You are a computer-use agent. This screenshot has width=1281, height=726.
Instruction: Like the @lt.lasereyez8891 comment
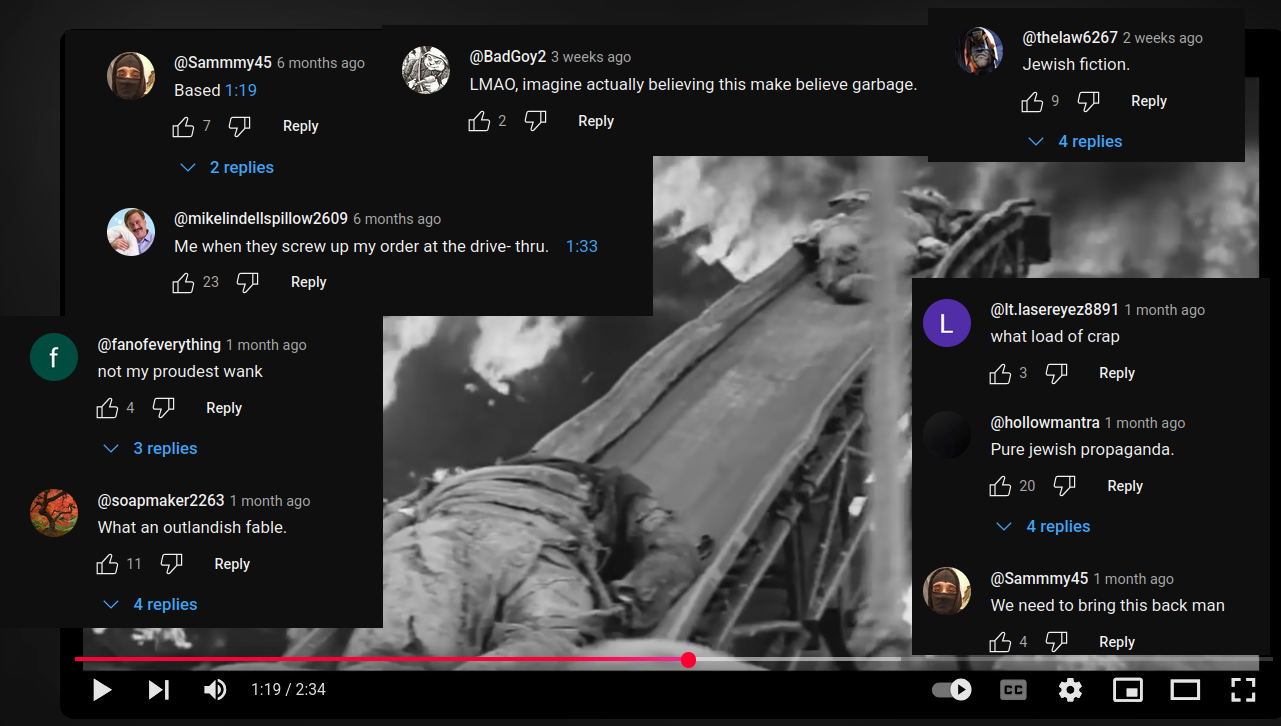[1000, 374]
